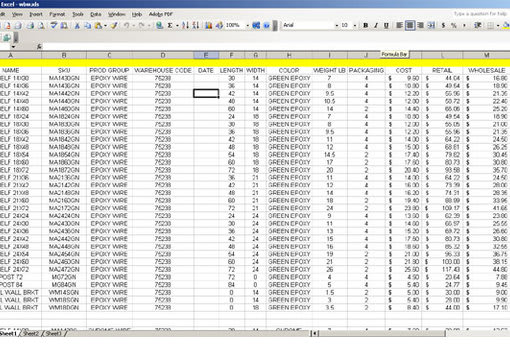Click the WHOLESALE header cell
The height and width of the screenshot is (360, 510).
click(486, 70)
